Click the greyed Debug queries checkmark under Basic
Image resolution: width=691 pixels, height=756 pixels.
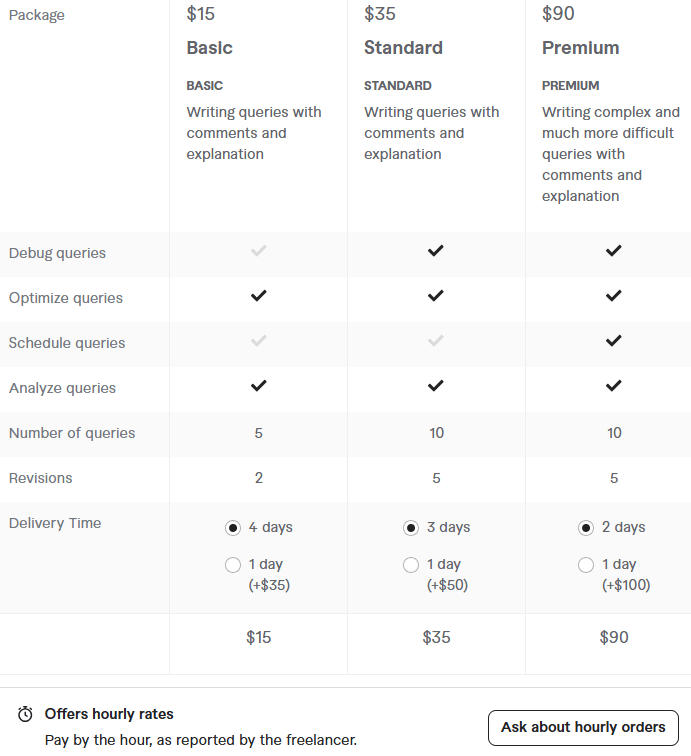click(x=258, y=251)
